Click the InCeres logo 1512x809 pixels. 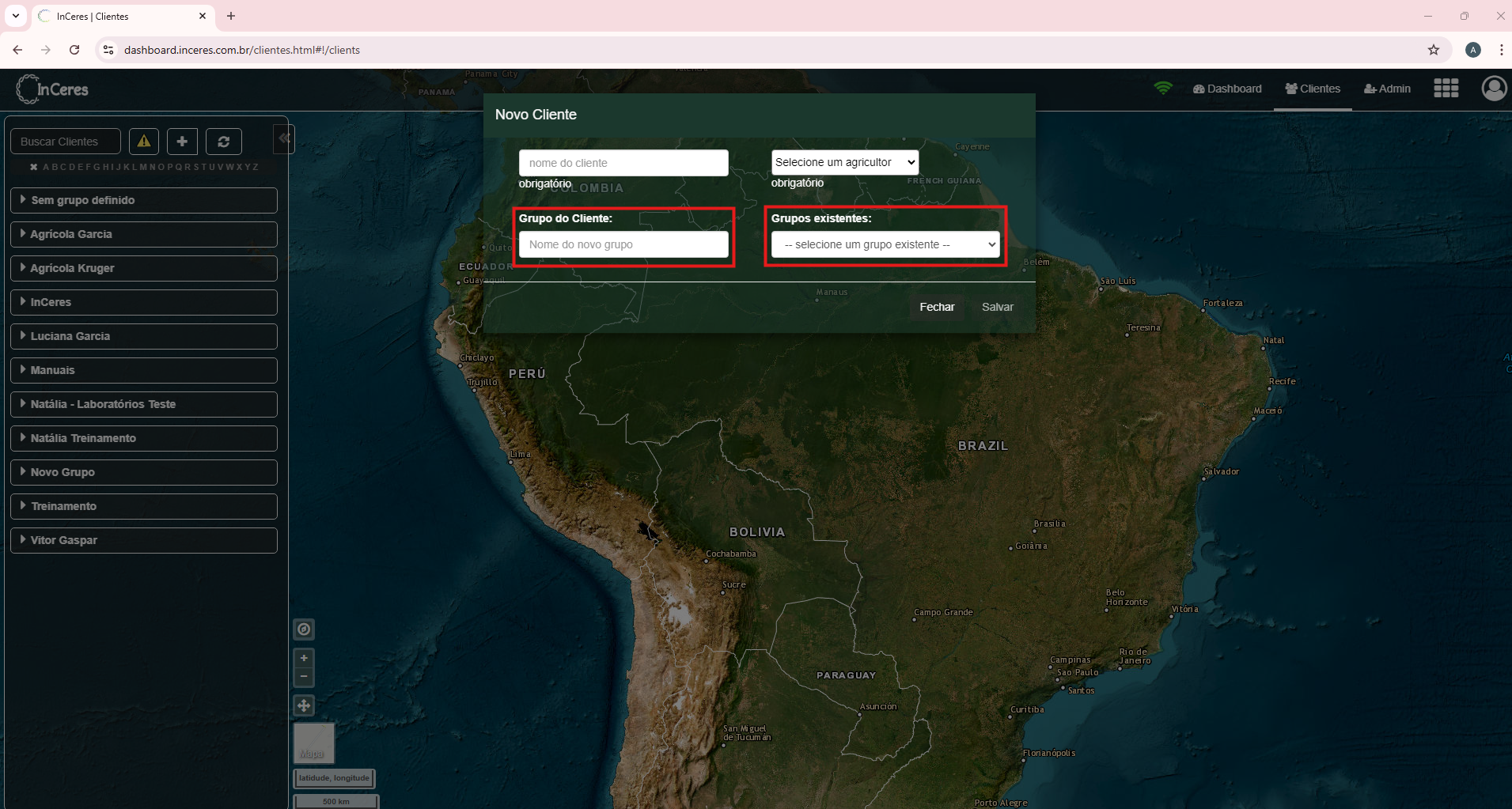tap(52, 89)
